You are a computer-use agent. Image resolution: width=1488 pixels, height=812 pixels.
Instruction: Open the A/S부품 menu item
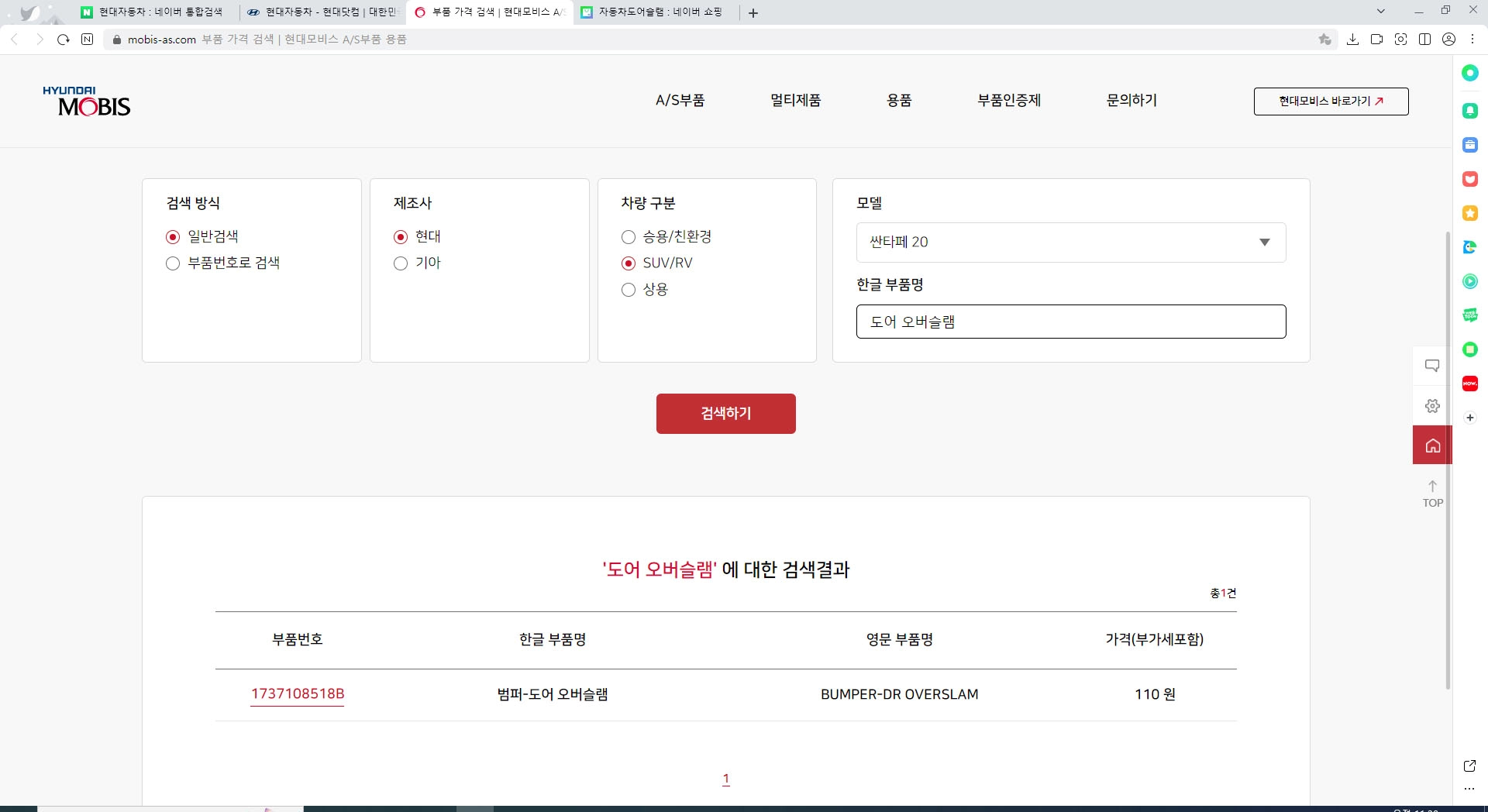pyautogui.click(x=680, y=100)
